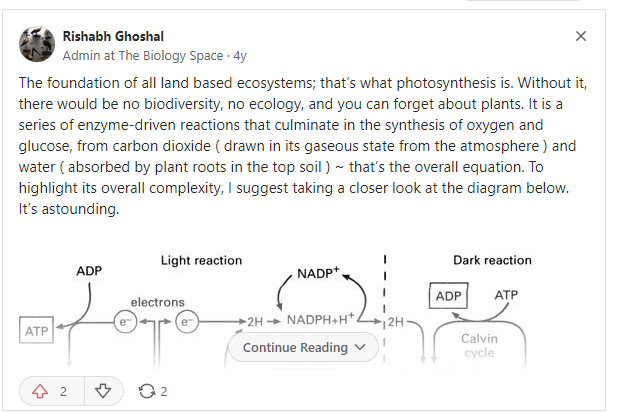Click the Light reaction diagram heading
Image resolution: width=623 pixels, height=412 pixels.
(x=201, y=260)
